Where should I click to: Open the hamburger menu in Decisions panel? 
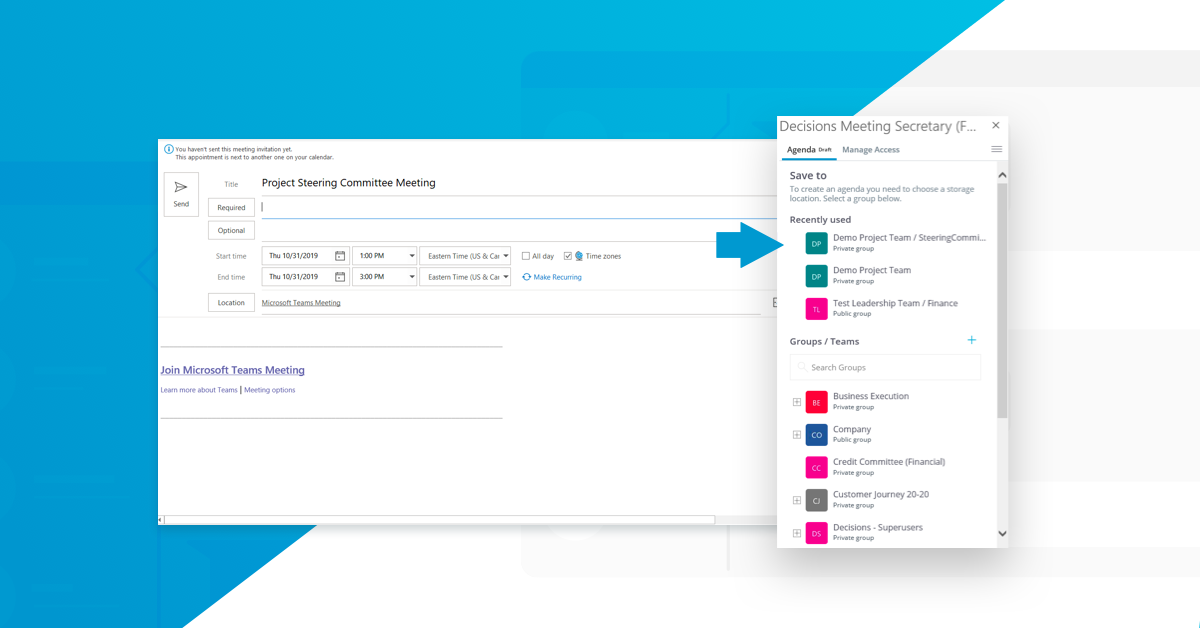996,149
